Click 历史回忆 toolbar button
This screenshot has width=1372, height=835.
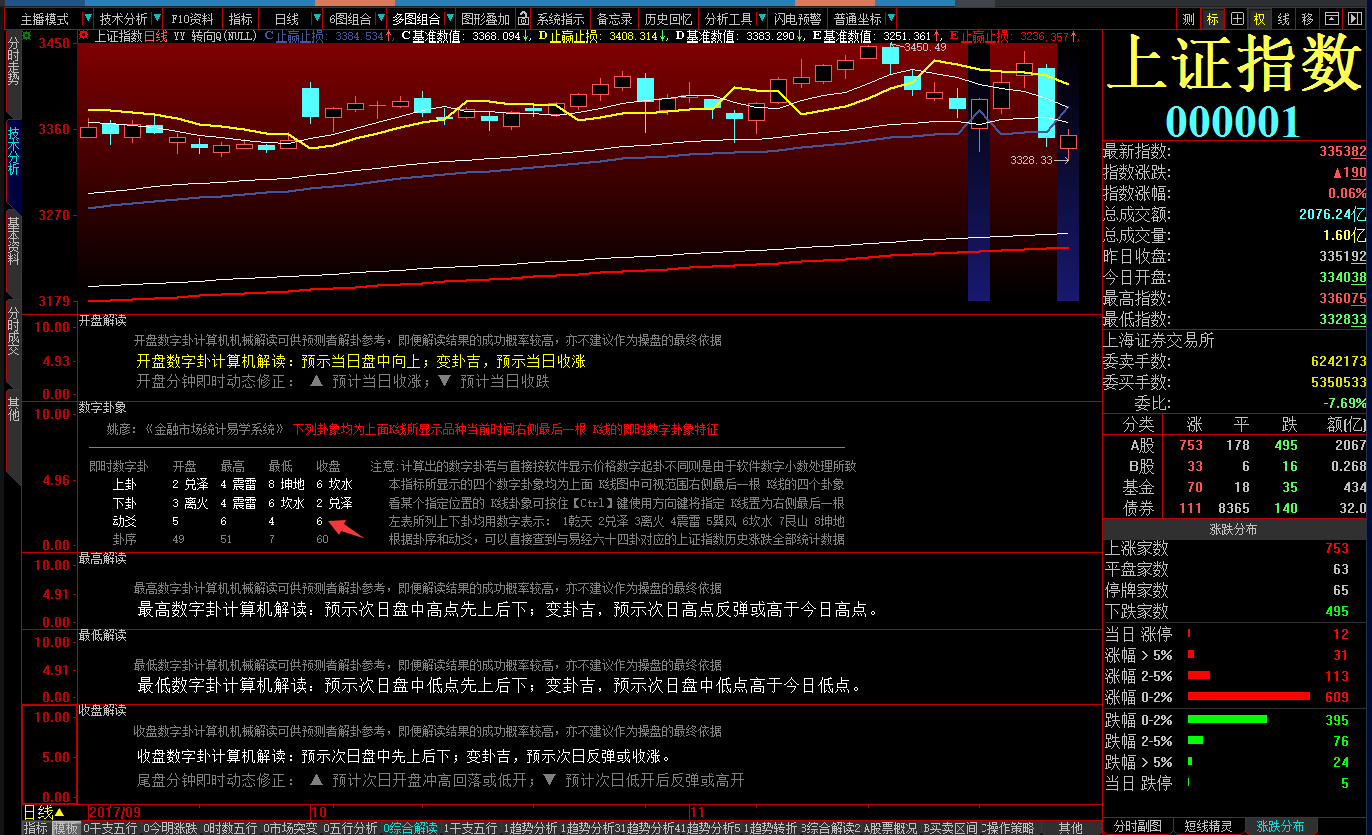coord(667,19)
